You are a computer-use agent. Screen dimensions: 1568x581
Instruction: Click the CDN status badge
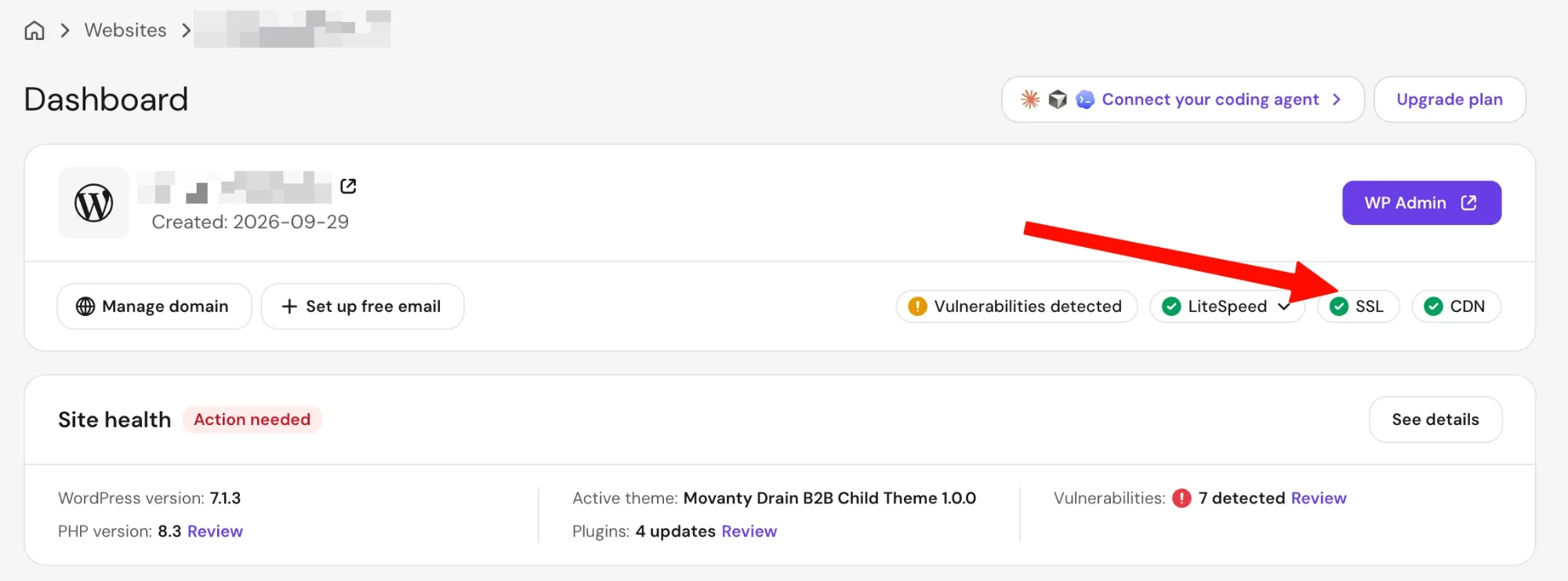(1456, 307)
